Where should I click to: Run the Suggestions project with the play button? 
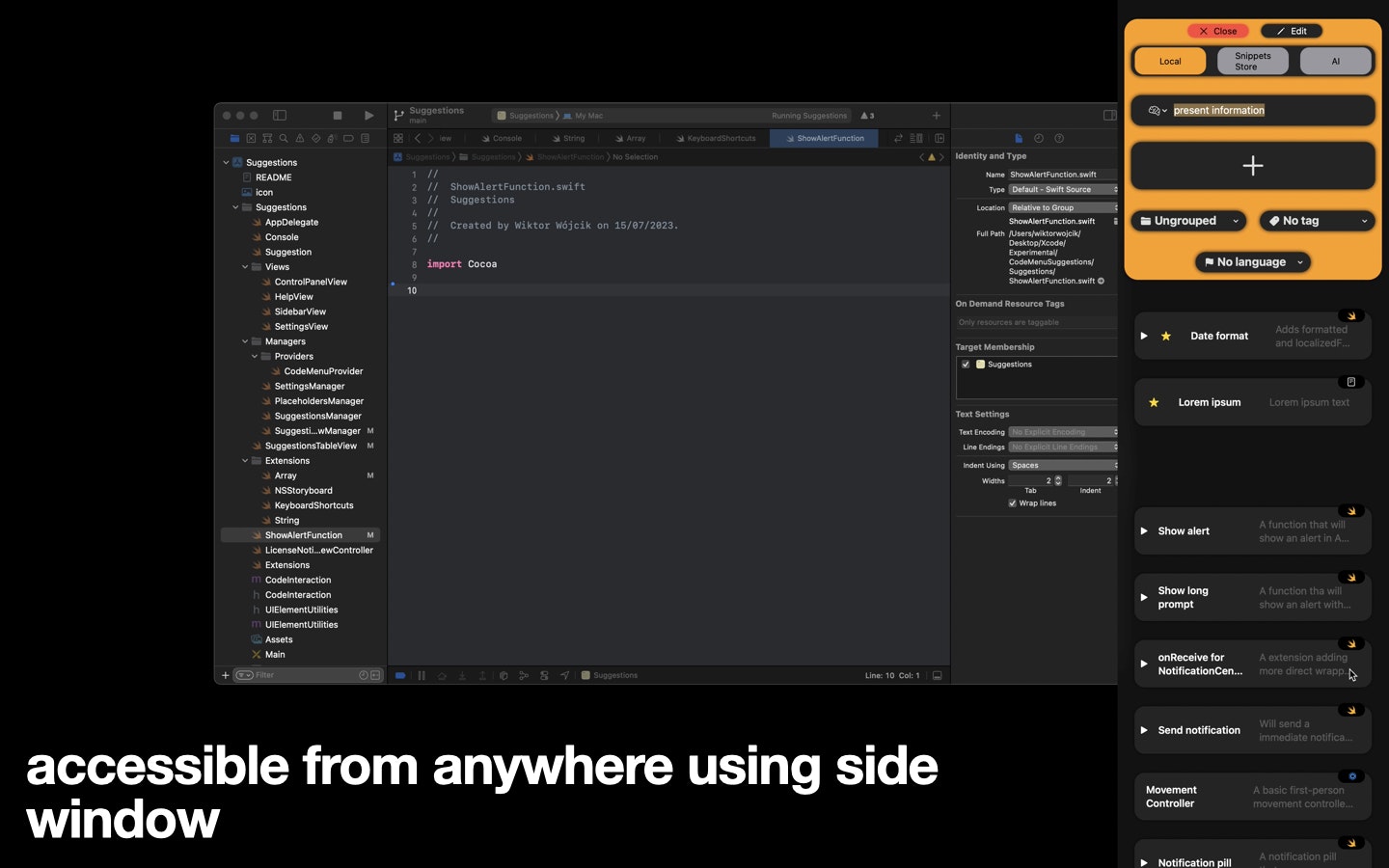(368, 115)
